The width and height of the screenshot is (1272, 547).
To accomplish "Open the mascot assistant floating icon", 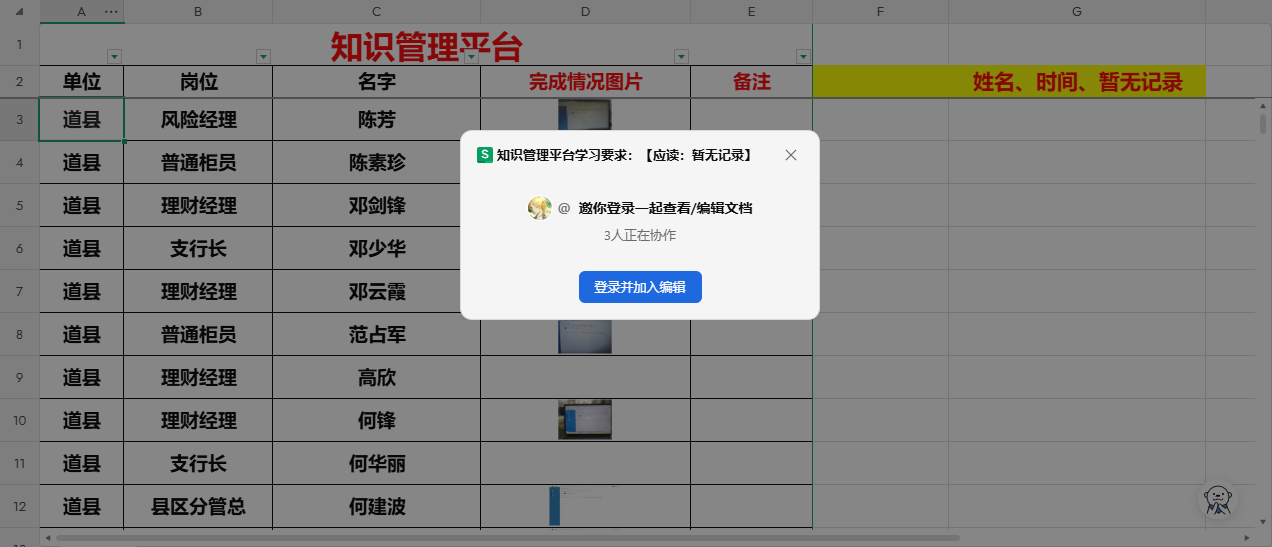I will pos(1217,498).
